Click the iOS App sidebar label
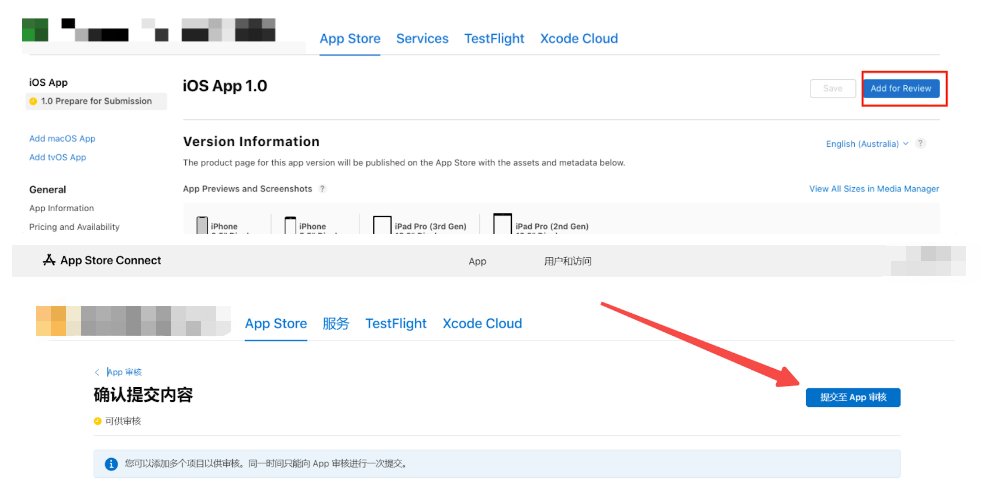 [48, 83]
